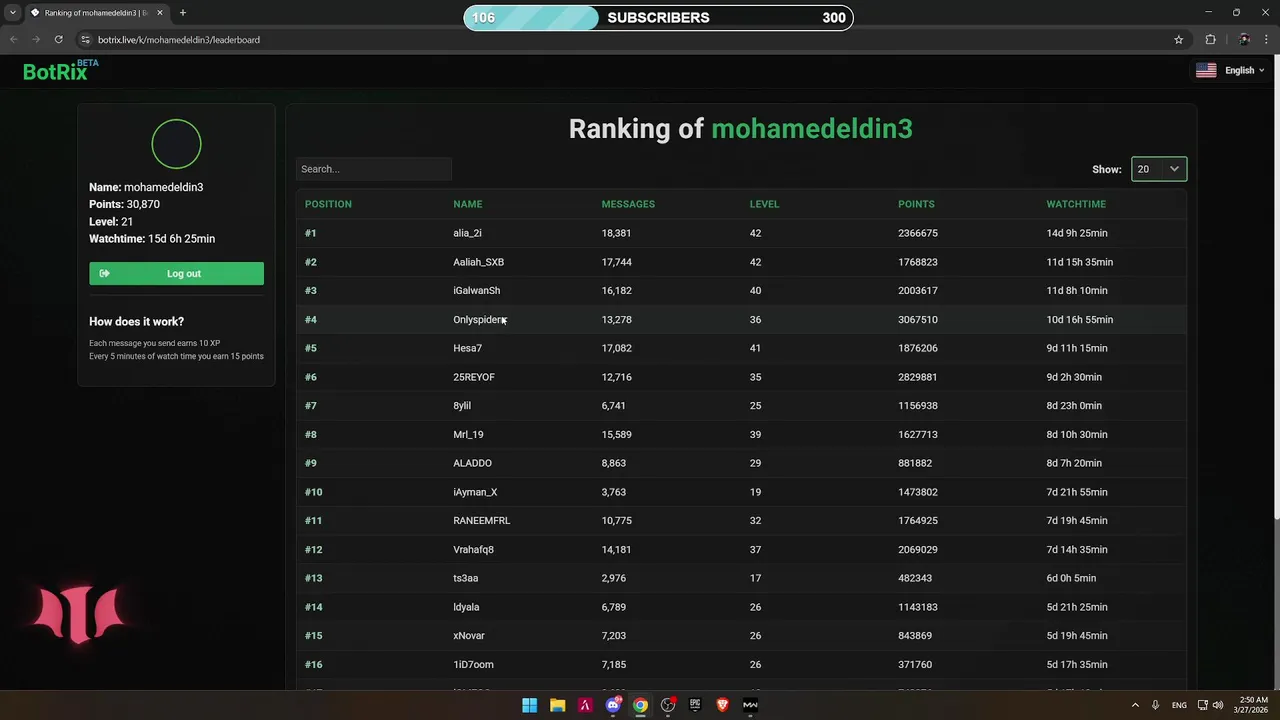The image size is (1280, 720).
Task: Select the name RANEEMFRL in the ranking
Action: click(x=481, y=521)
